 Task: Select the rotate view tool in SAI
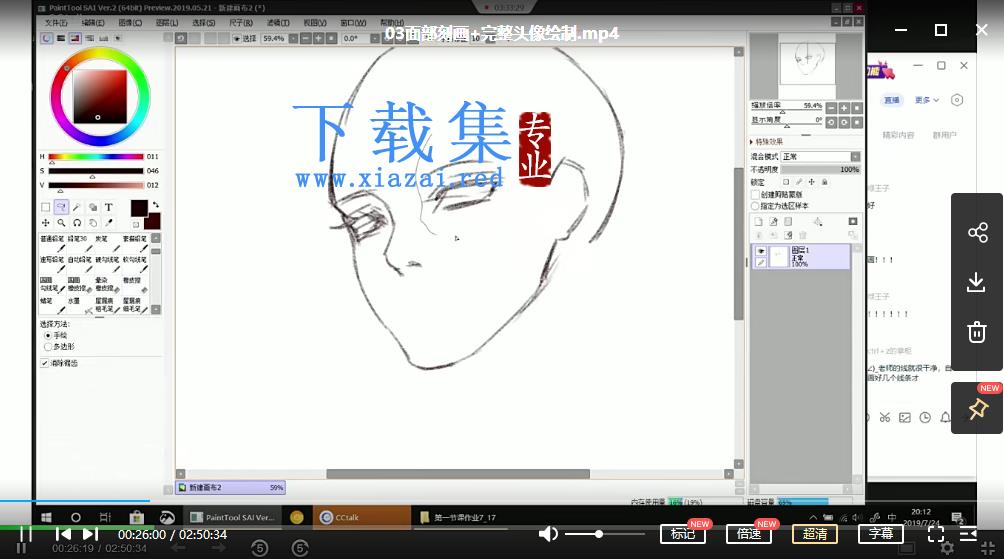(x=77, y=223)
